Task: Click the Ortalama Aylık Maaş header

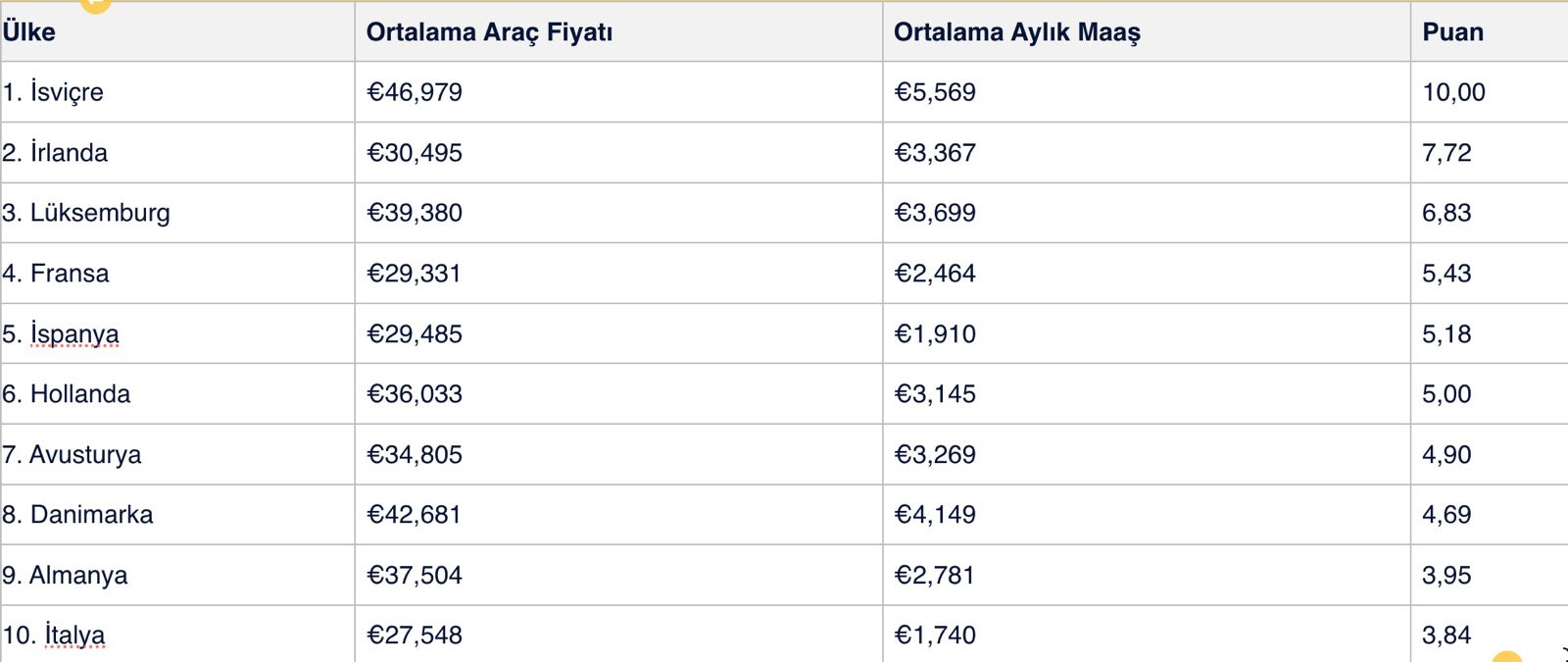Action: (1147, 31)
